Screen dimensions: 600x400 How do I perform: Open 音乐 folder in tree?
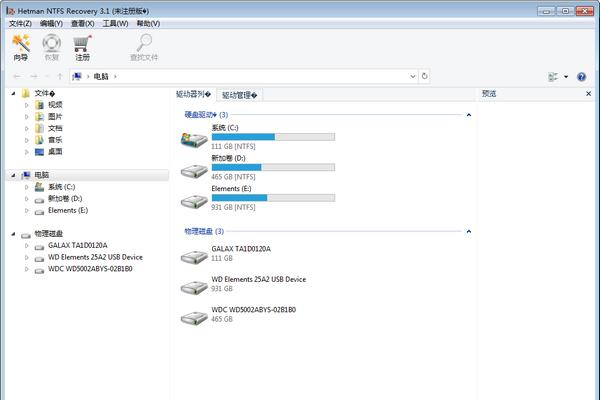click(55, 140)
